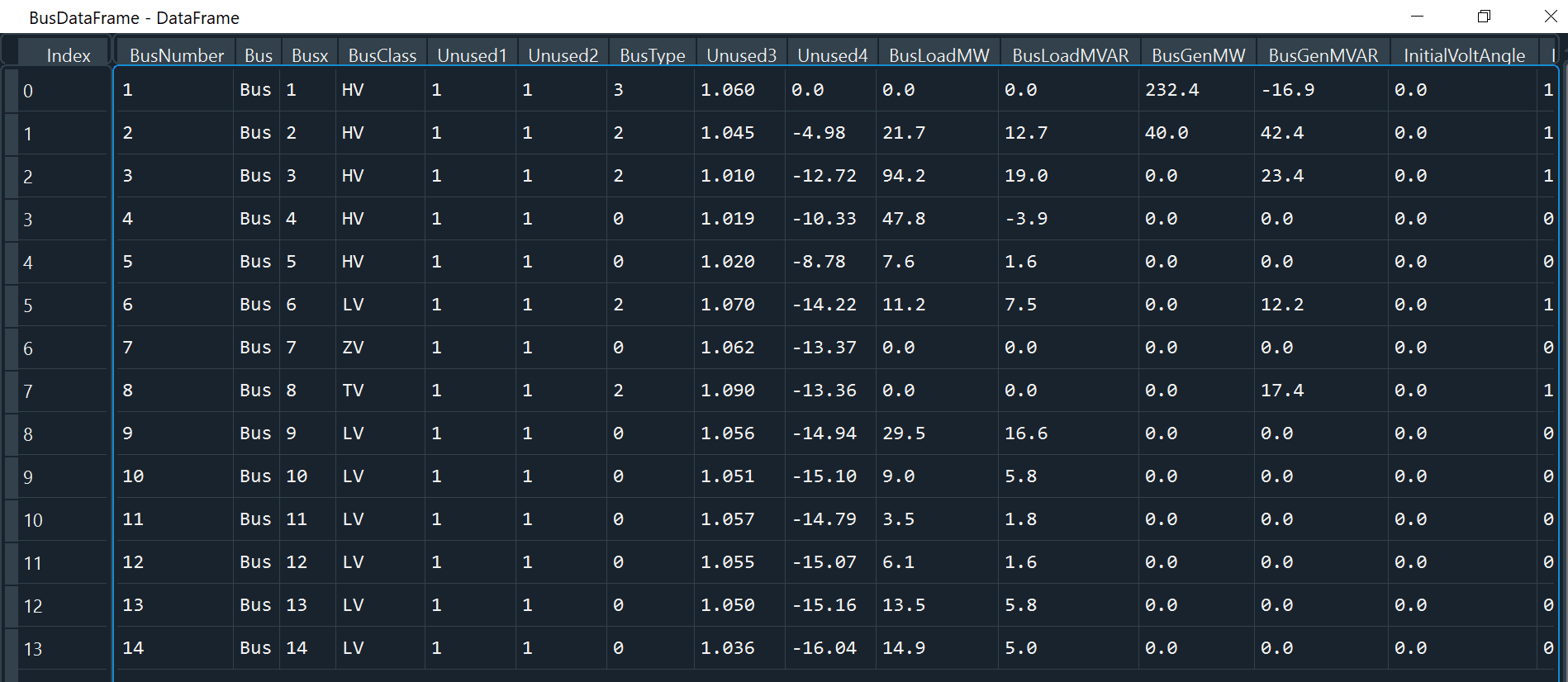Sort by the BusClass column header
This screenshot has width=1568, height=682.
(x=382, y=55)
